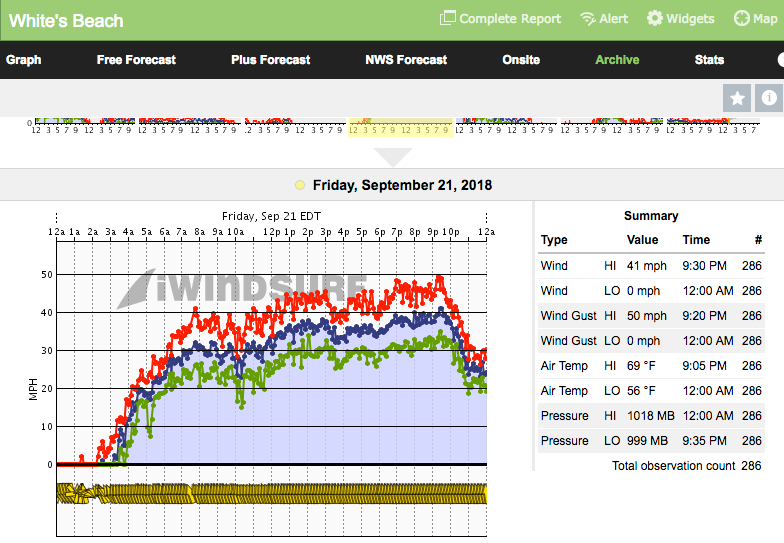
Task: Click the Wind LO value 0 mph
Action: (643, 291)
